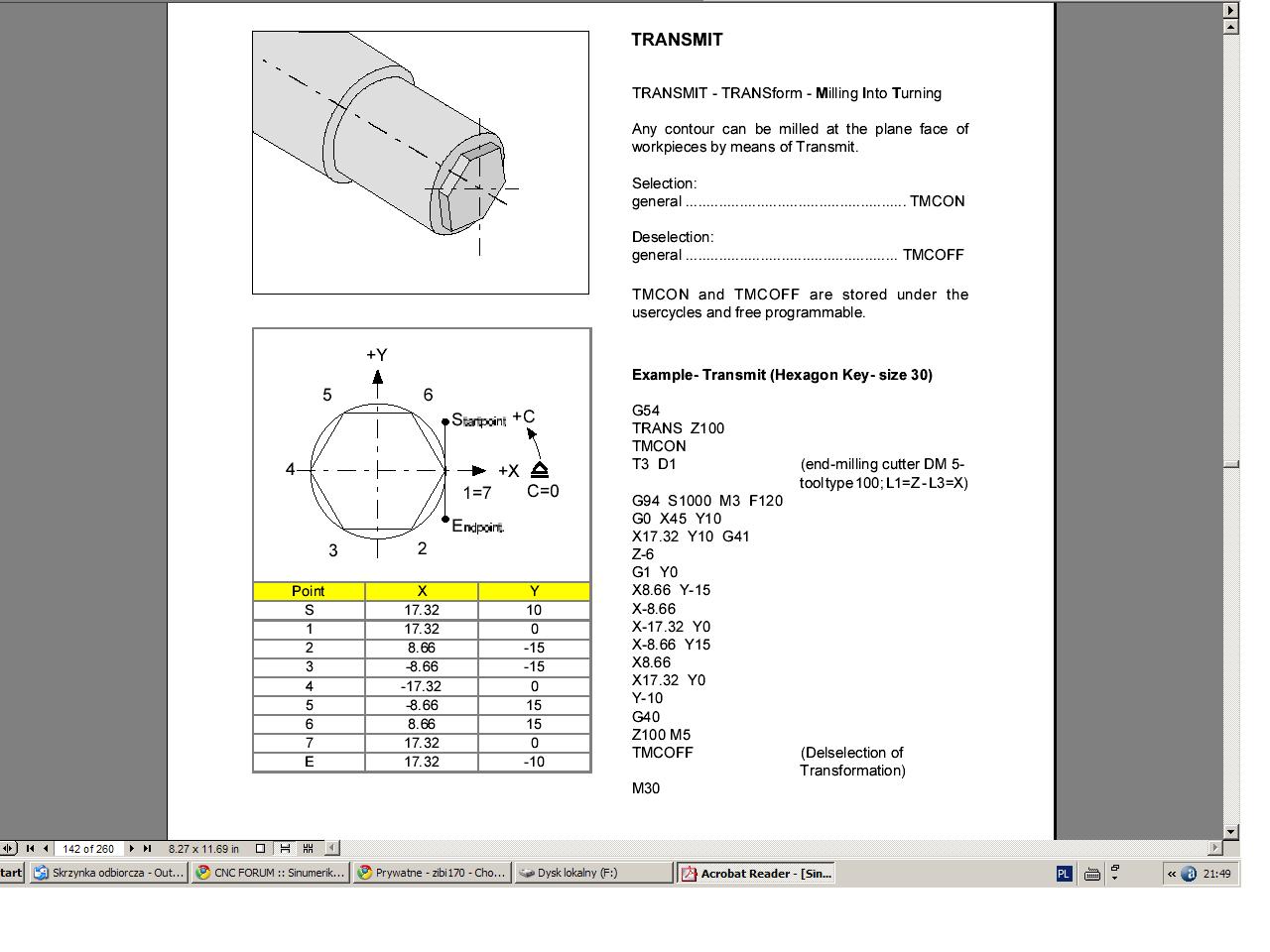
Task: Click the 'Example- Transmit (Hexagon Key- size 30)' heading
Action: (x=782, y=375)
